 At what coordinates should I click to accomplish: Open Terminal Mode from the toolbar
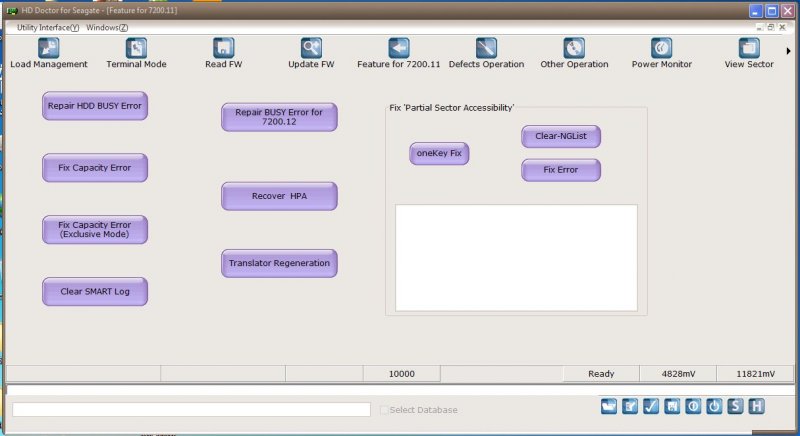[136, 53]
